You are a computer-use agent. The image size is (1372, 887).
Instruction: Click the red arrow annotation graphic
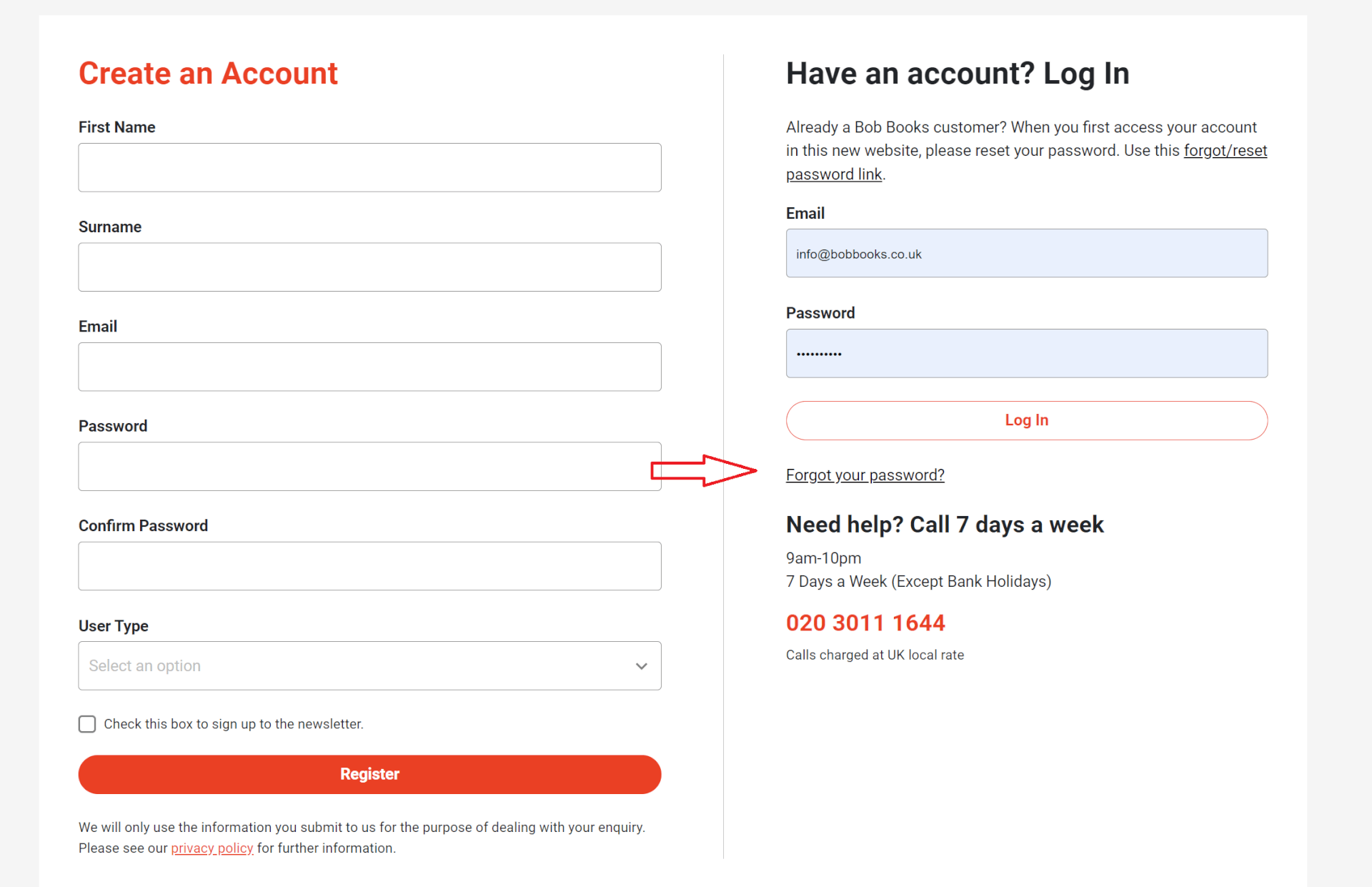(703, 470)
